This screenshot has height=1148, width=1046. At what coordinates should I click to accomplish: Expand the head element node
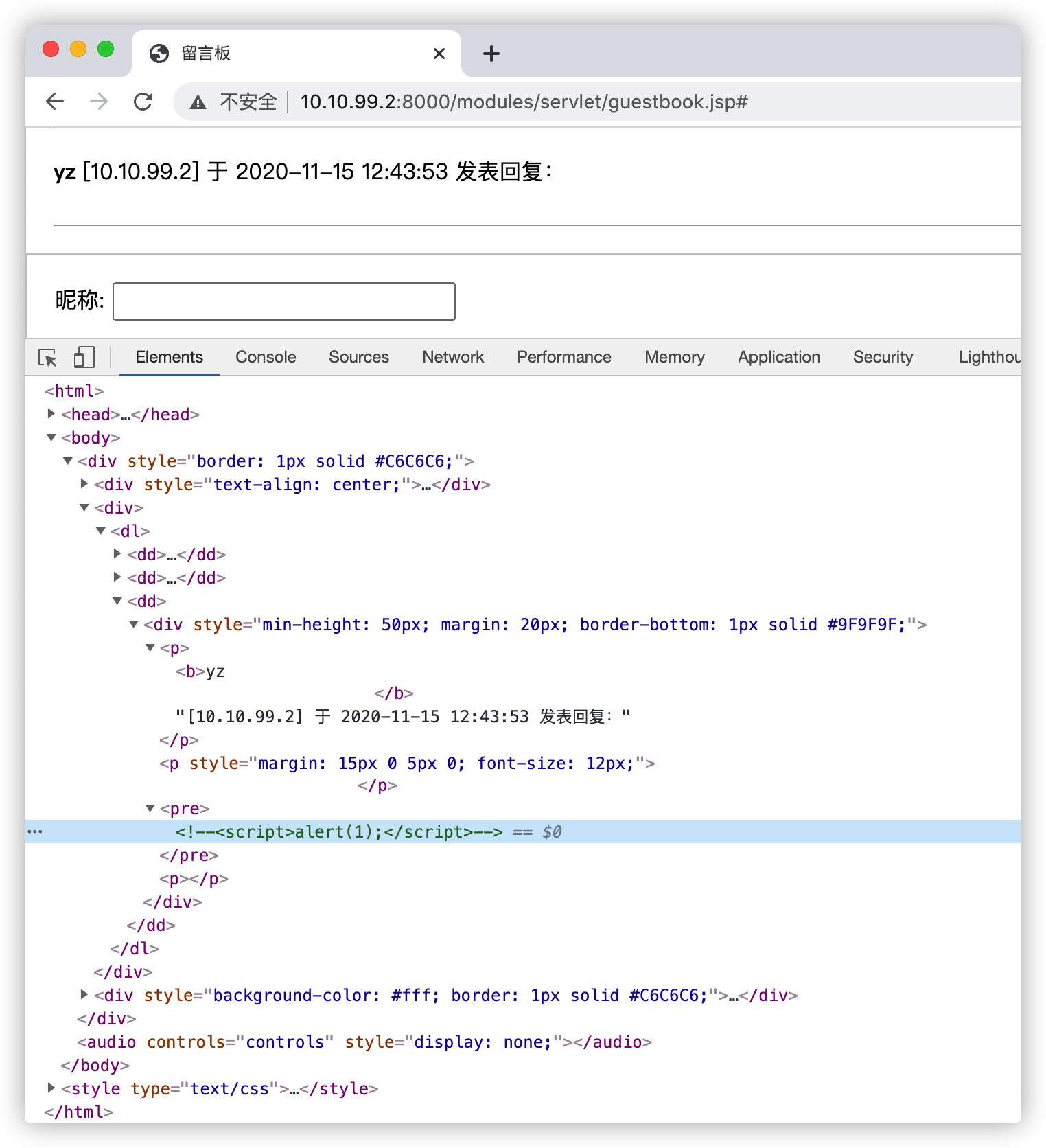coord(51,413)
